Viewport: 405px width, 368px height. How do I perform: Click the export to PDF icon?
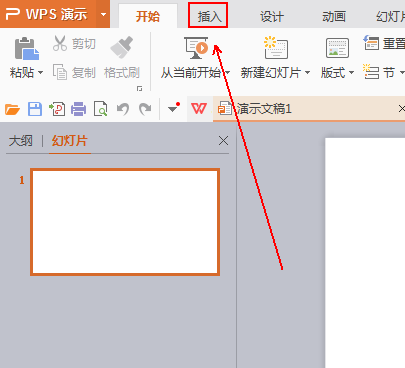57,109
